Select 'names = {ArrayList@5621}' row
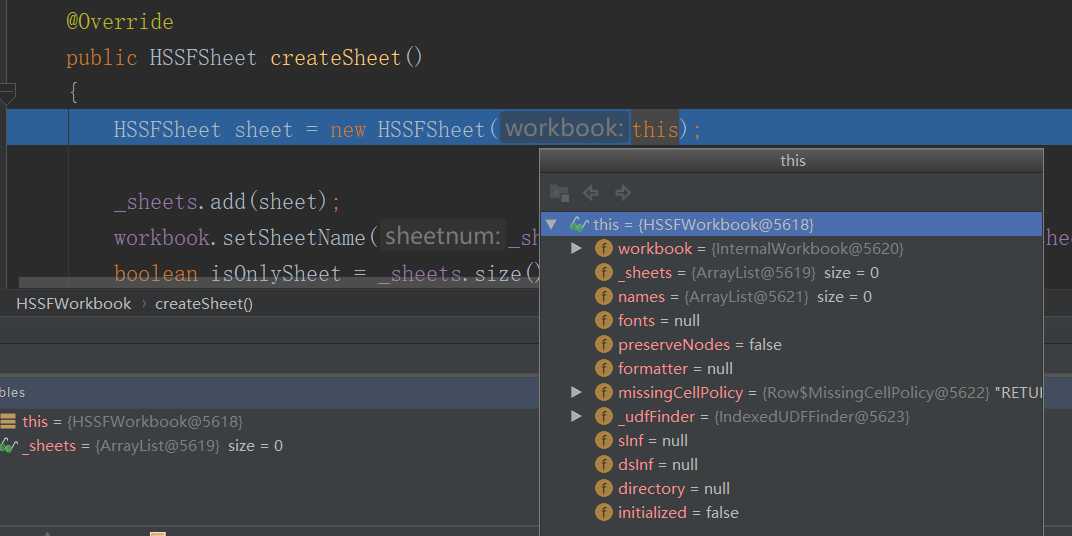This screenshot has width=1072, height=536. pyautogui.click(x=792, y=297)
